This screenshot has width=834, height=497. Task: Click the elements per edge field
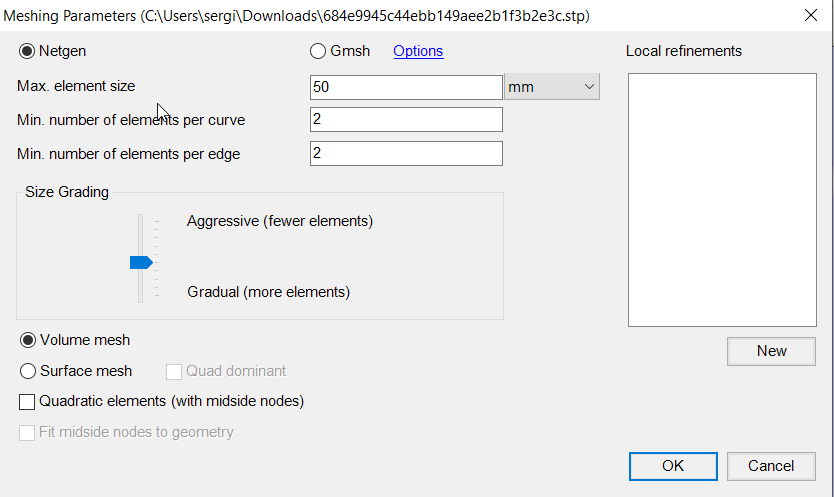pos(406,153)
